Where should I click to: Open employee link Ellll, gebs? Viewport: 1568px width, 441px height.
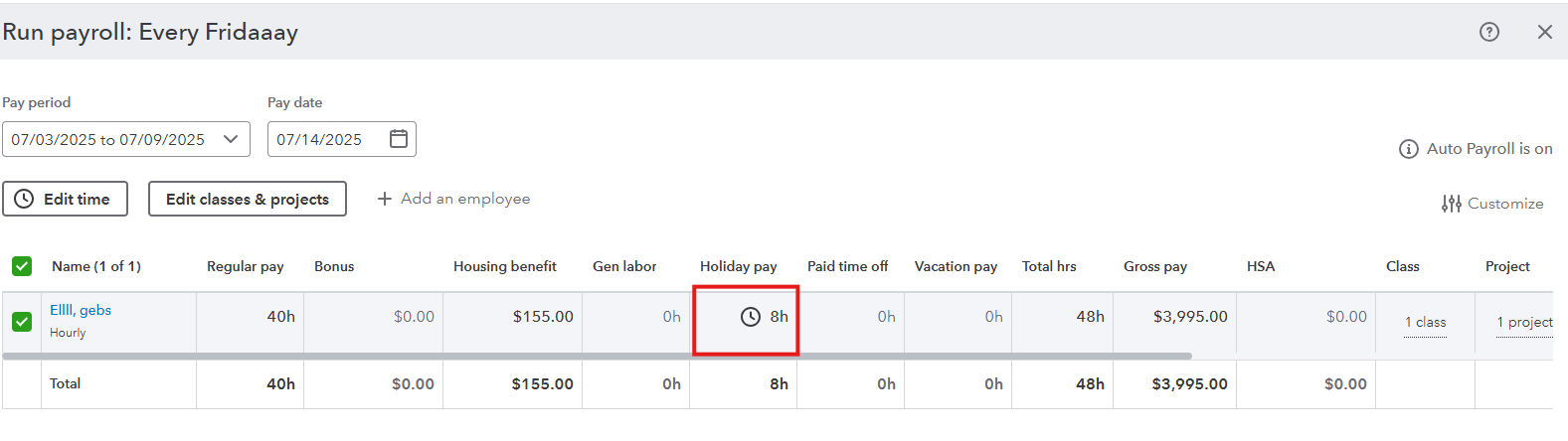[81, 310]
